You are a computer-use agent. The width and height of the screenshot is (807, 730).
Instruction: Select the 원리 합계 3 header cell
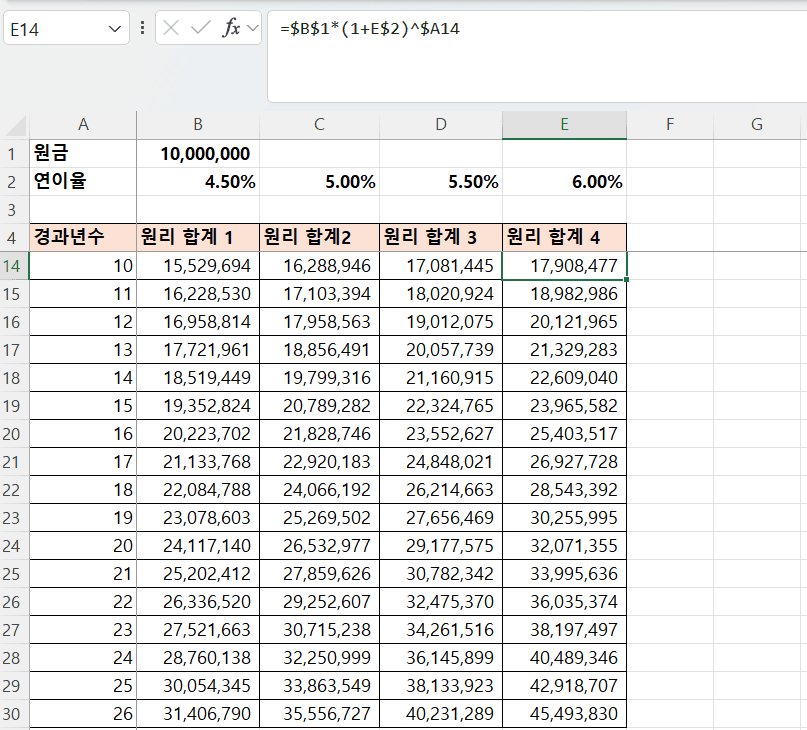(441, 238)
